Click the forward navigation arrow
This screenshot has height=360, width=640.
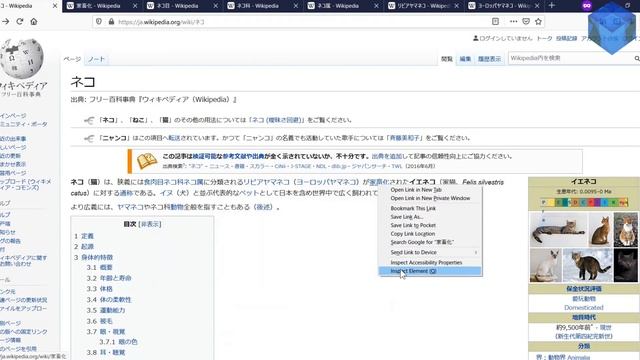pyautogui.click(x=6, y=22)
